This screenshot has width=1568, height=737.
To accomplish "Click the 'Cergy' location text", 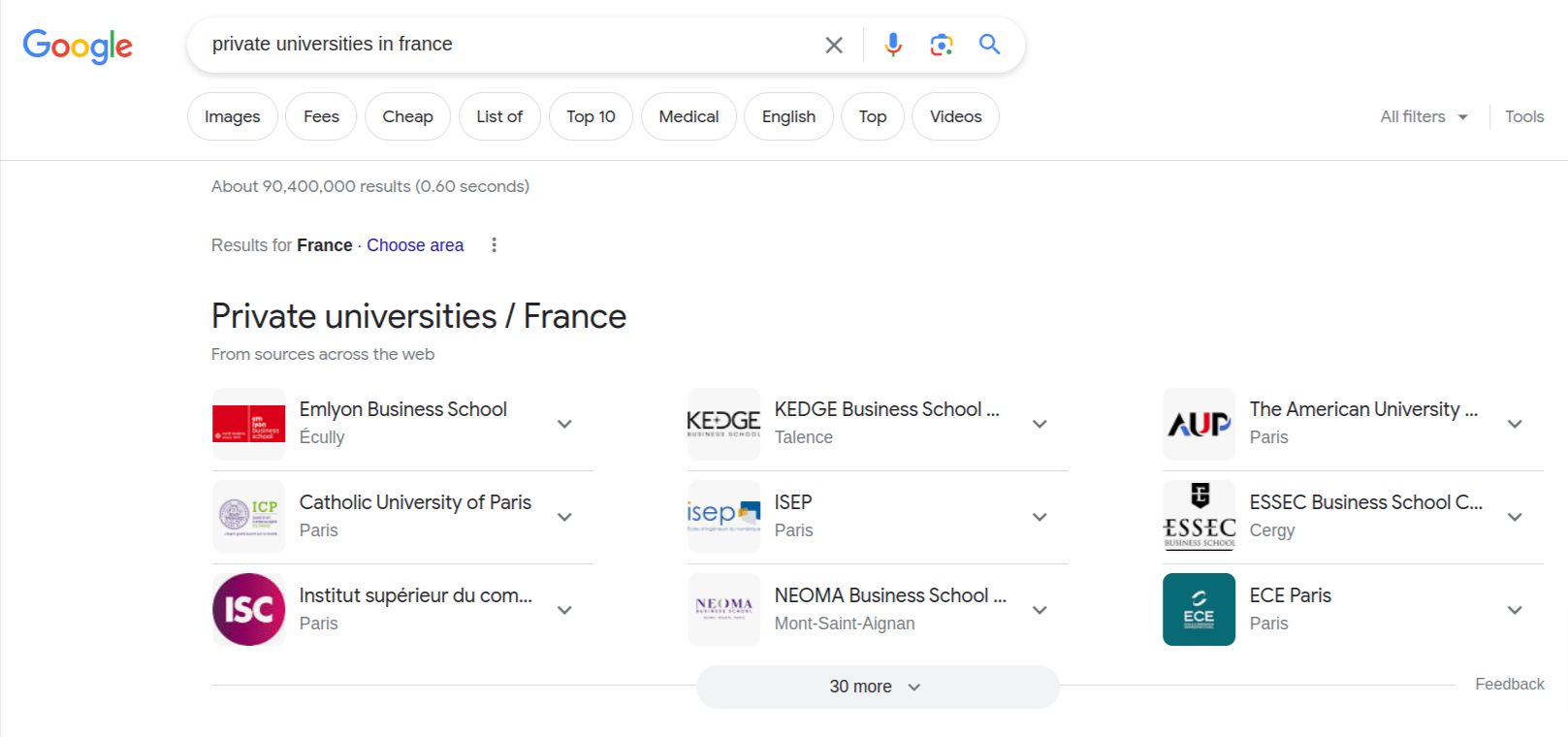I will pyautogui.click(x=1272, y=530).
